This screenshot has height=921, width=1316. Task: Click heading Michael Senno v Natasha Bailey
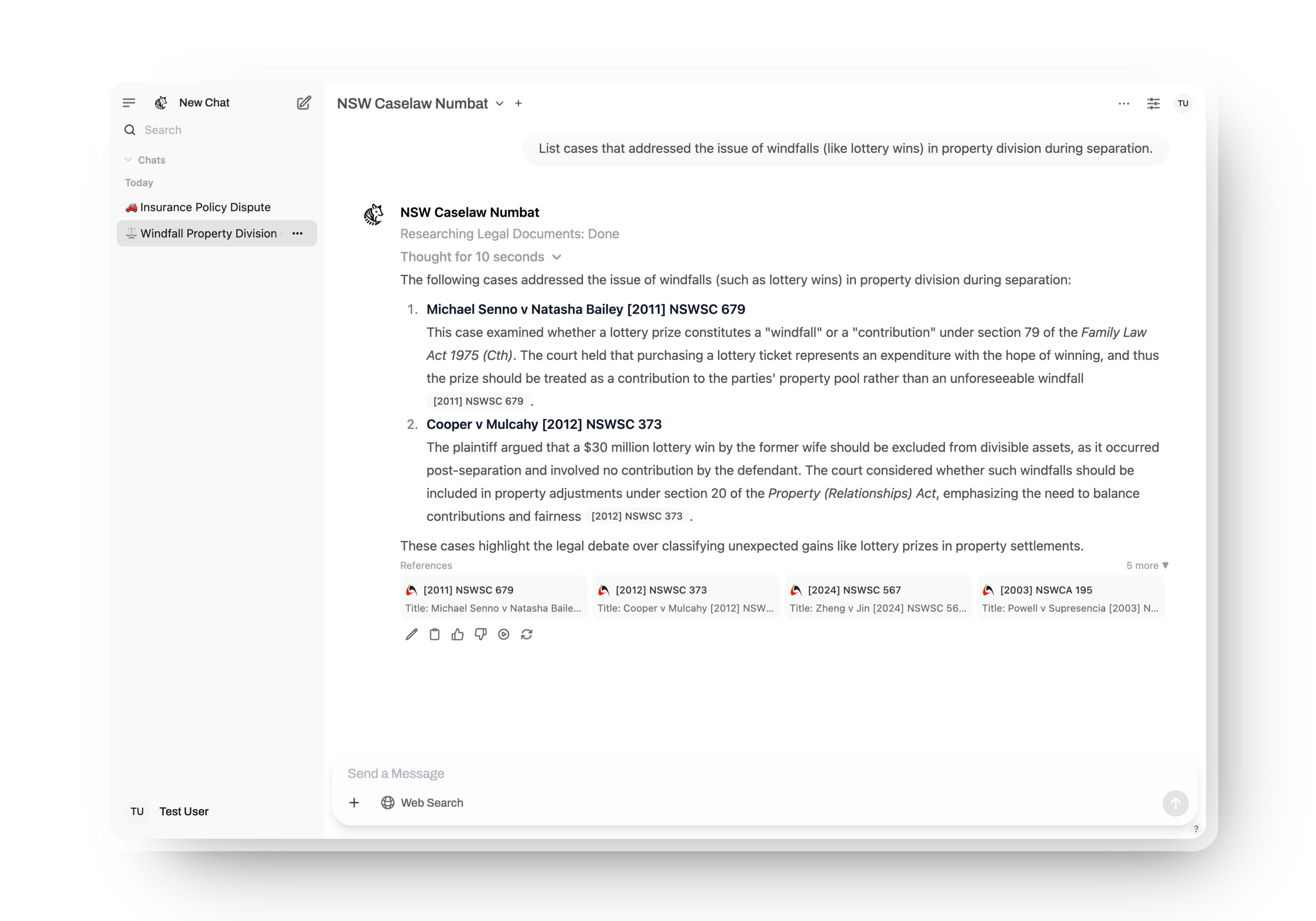pyautogui.click(x=586, y=310)
